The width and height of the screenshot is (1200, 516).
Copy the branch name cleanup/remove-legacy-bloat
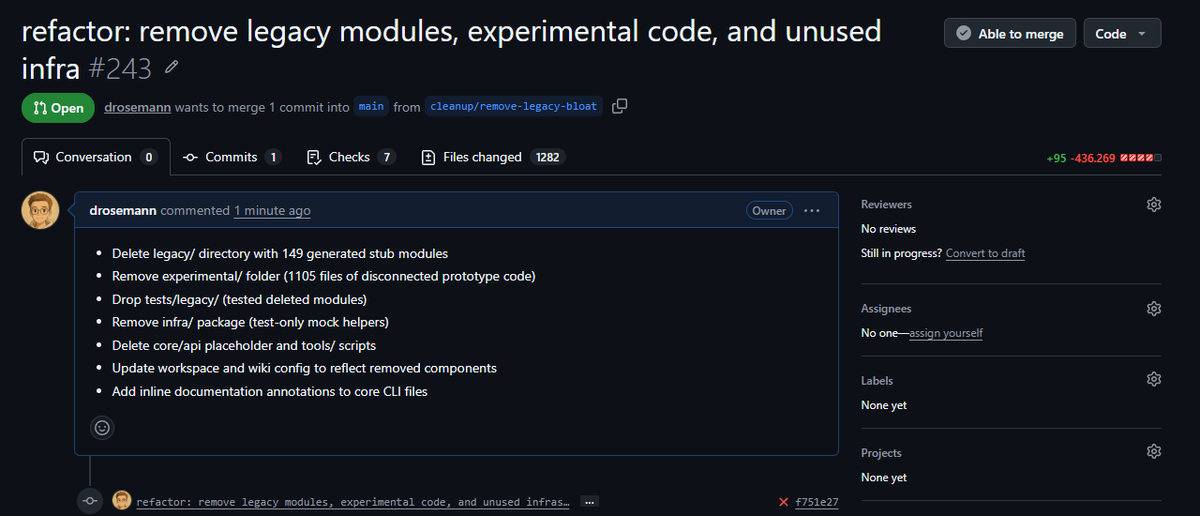click(x=620, y=106)
